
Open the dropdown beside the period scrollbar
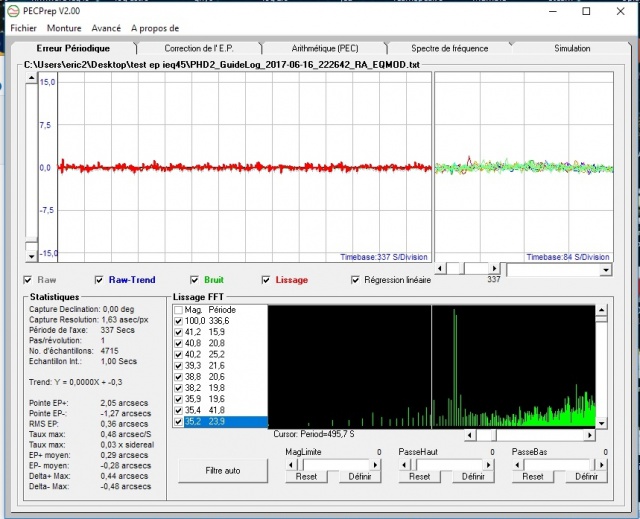click(606, 270)
